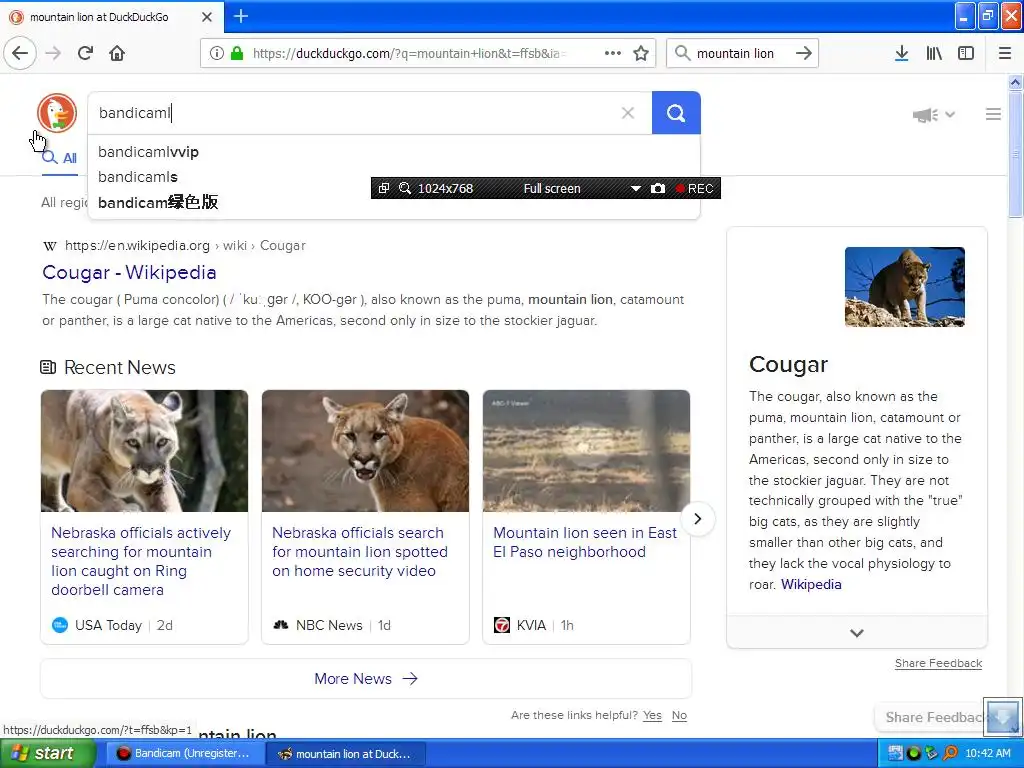Toggle the sidebar view
Image resolution: width=1024 pixels, height=768 pixels.
[966, 53]
